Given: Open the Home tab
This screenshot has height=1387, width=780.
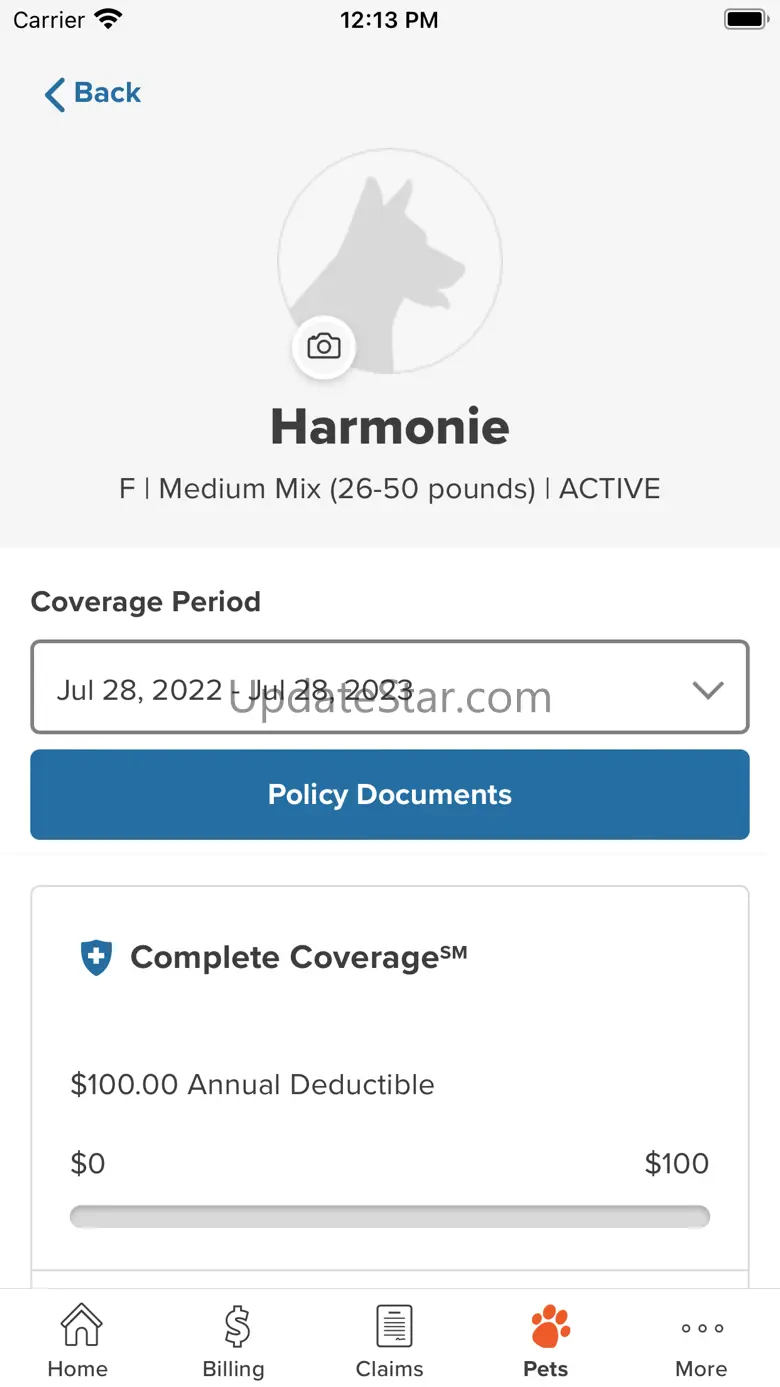Looking at the screenshot, I should click(79, 1342).
